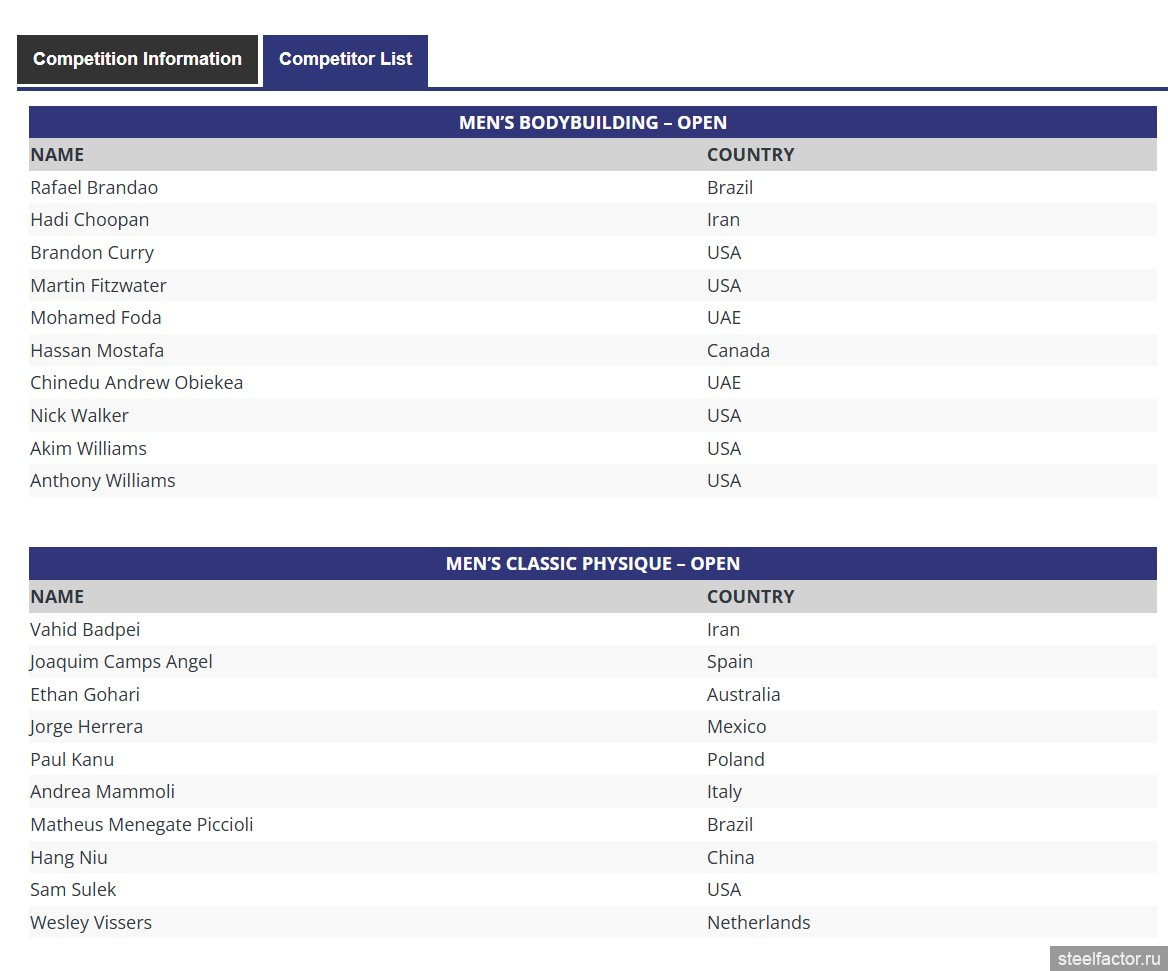The width and height of the screenshot is (1168, 971).
Task: Click Rafael Brandao in the competitor list
Action: (x=94, y=187)
